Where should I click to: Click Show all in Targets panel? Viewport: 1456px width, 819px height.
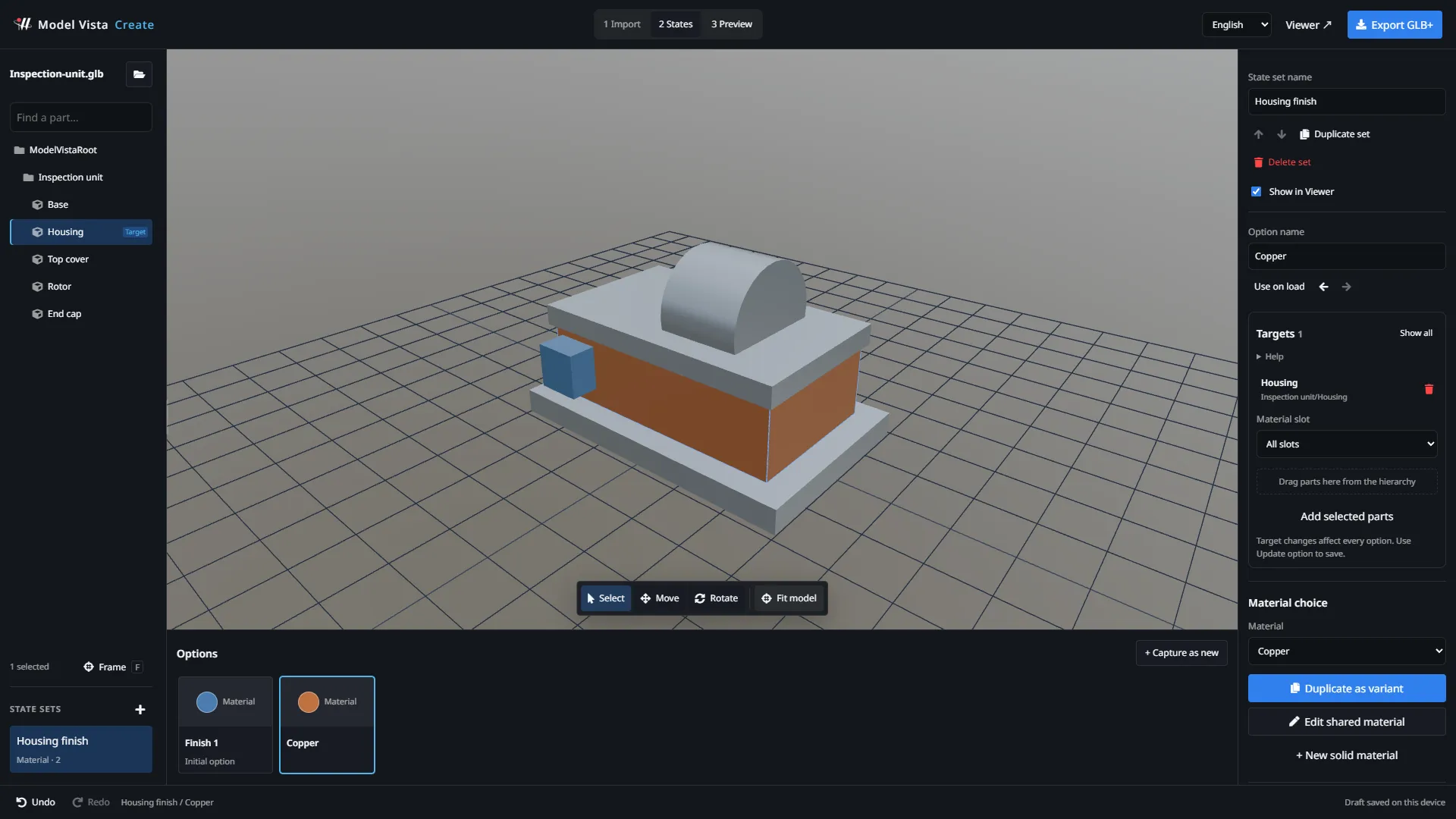(x=1416, y=333)
